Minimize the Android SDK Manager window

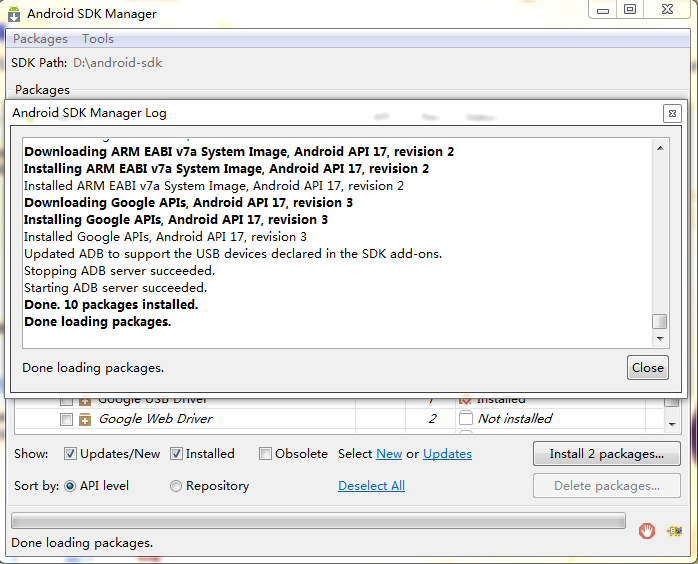603,10
